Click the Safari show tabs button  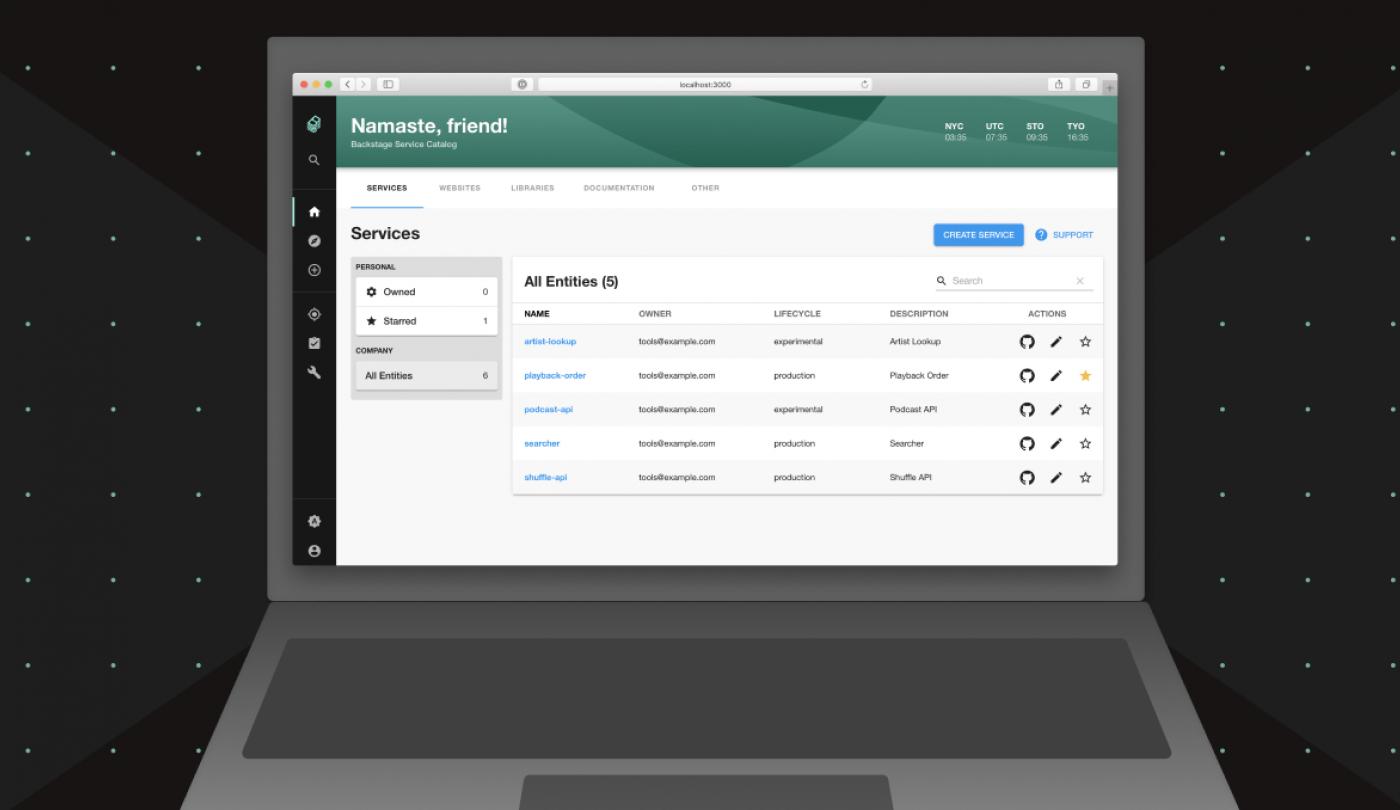click(x=1084, y=85)
